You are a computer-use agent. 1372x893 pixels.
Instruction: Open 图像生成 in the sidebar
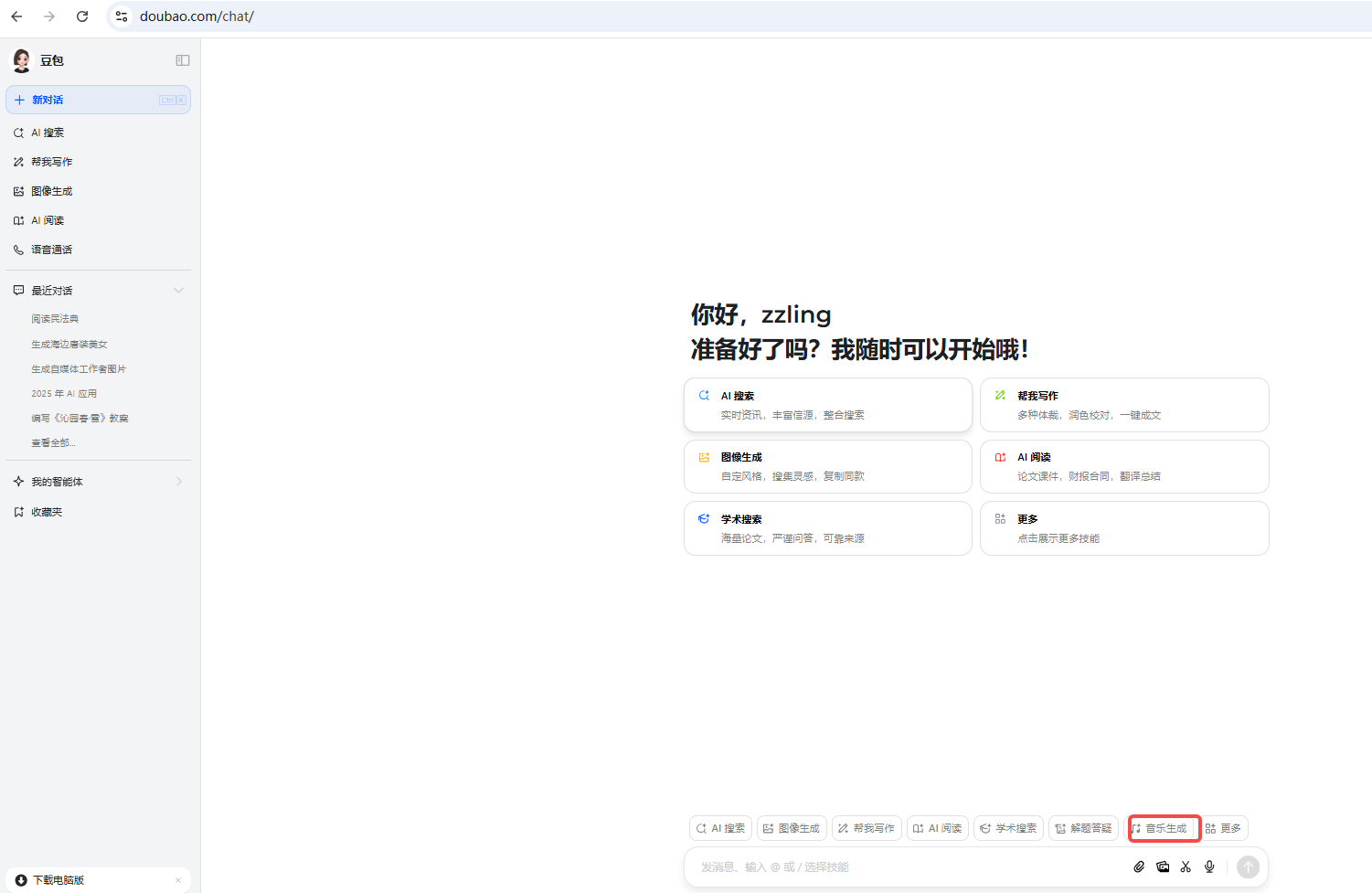[x=98, y=191]
